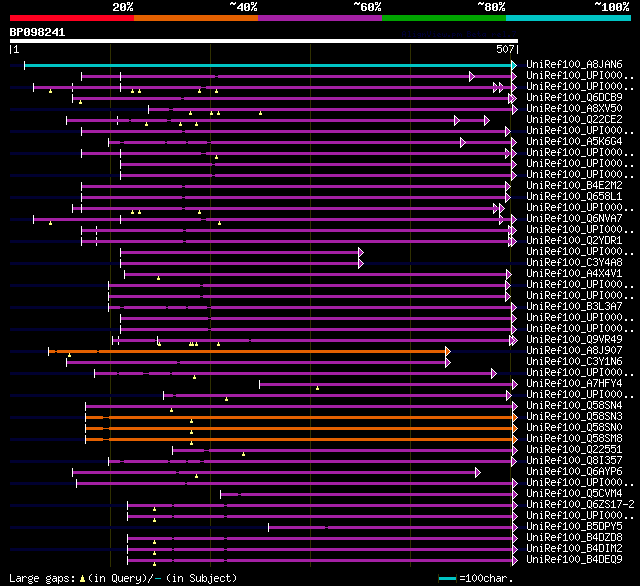Click the purple ~60% identity legend segment
The width and height of the screenshot is (640, 586).
(320, 18)
